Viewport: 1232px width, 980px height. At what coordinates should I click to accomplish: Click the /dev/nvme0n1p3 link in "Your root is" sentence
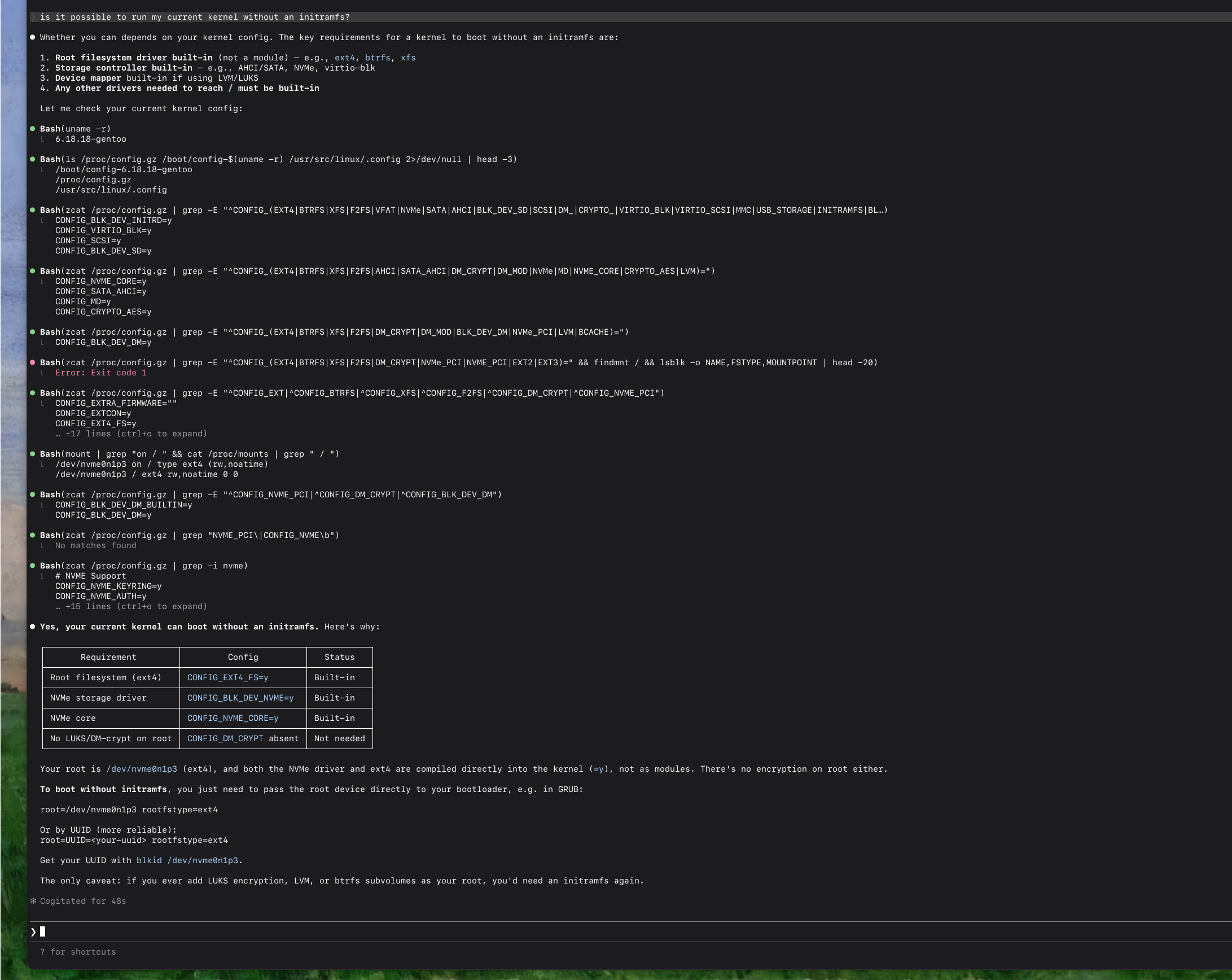(141, 768)
